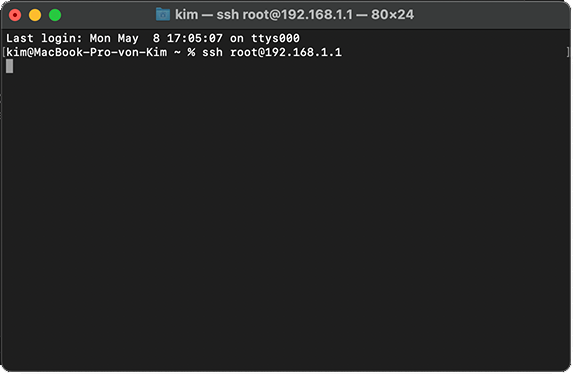
Task: Click root@192.168.1.1 in the command line
Action: (x=286, y=52)
